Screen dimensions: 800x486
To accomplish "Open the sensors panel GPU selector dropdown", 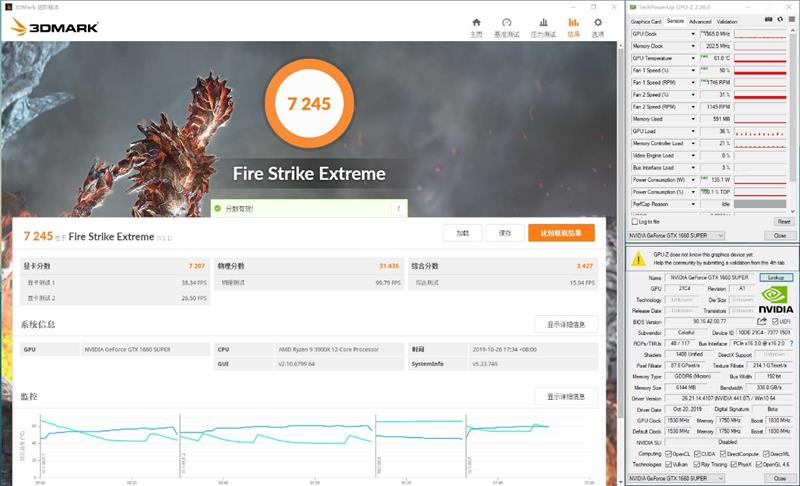I will coord(676,236).
